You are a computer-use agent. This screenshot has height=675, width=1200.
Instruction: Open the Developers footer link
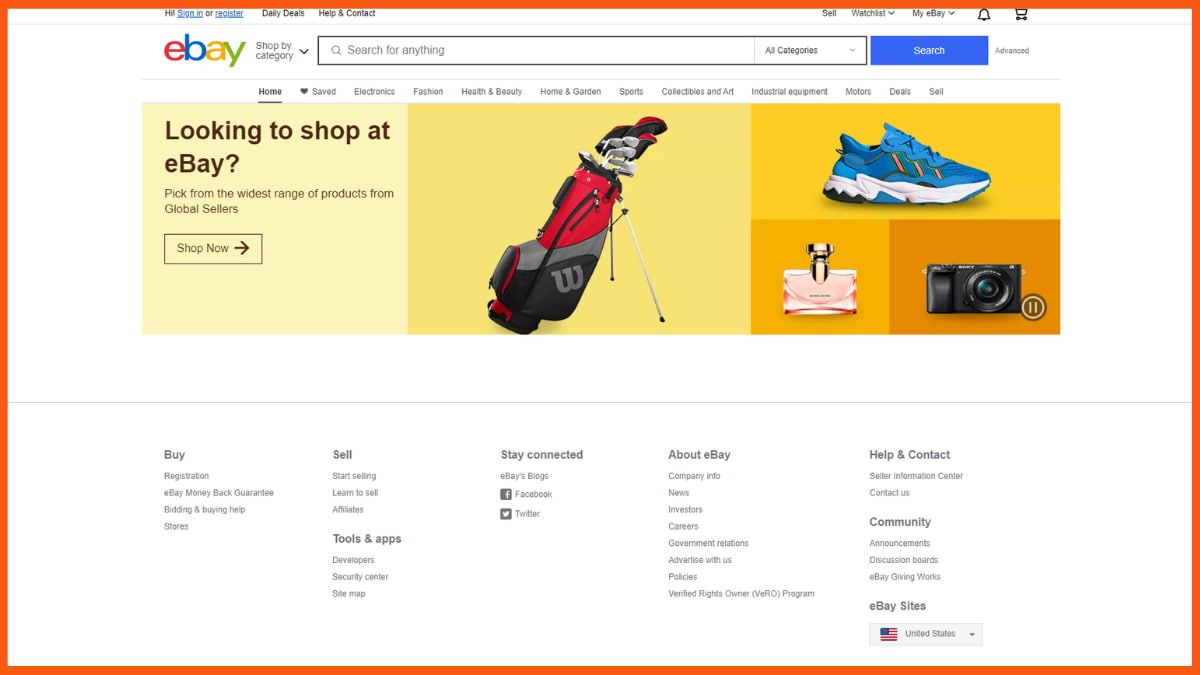coord(353,560)
